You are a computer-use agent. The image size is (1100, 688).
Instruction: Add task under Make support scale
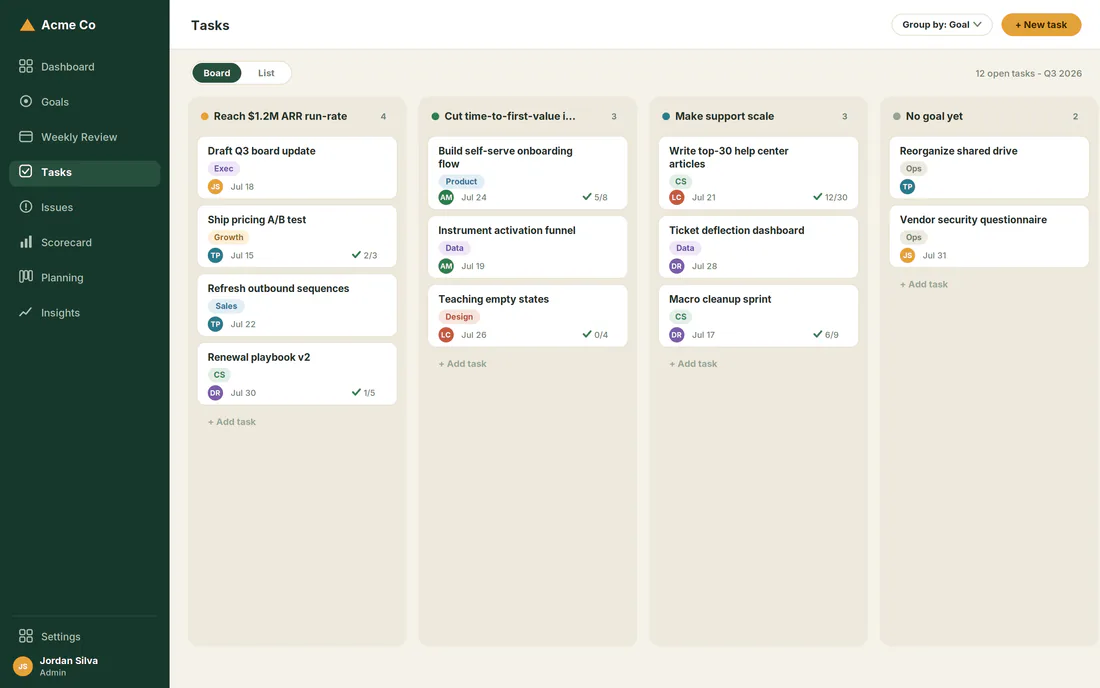point(693,363)
